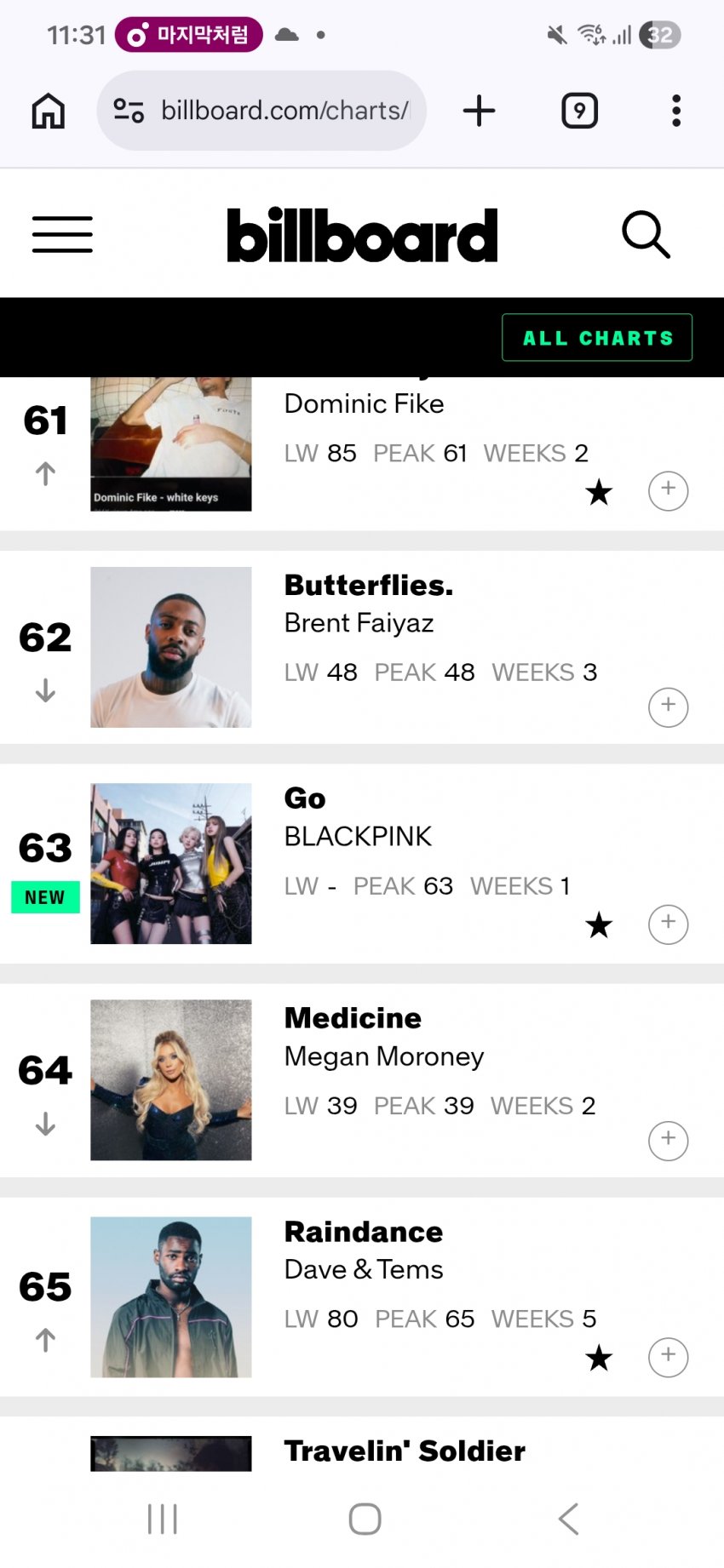This screenshot has height=1568, width=724.
Task: Tap the Billboard logo
Action: [362, 235]
